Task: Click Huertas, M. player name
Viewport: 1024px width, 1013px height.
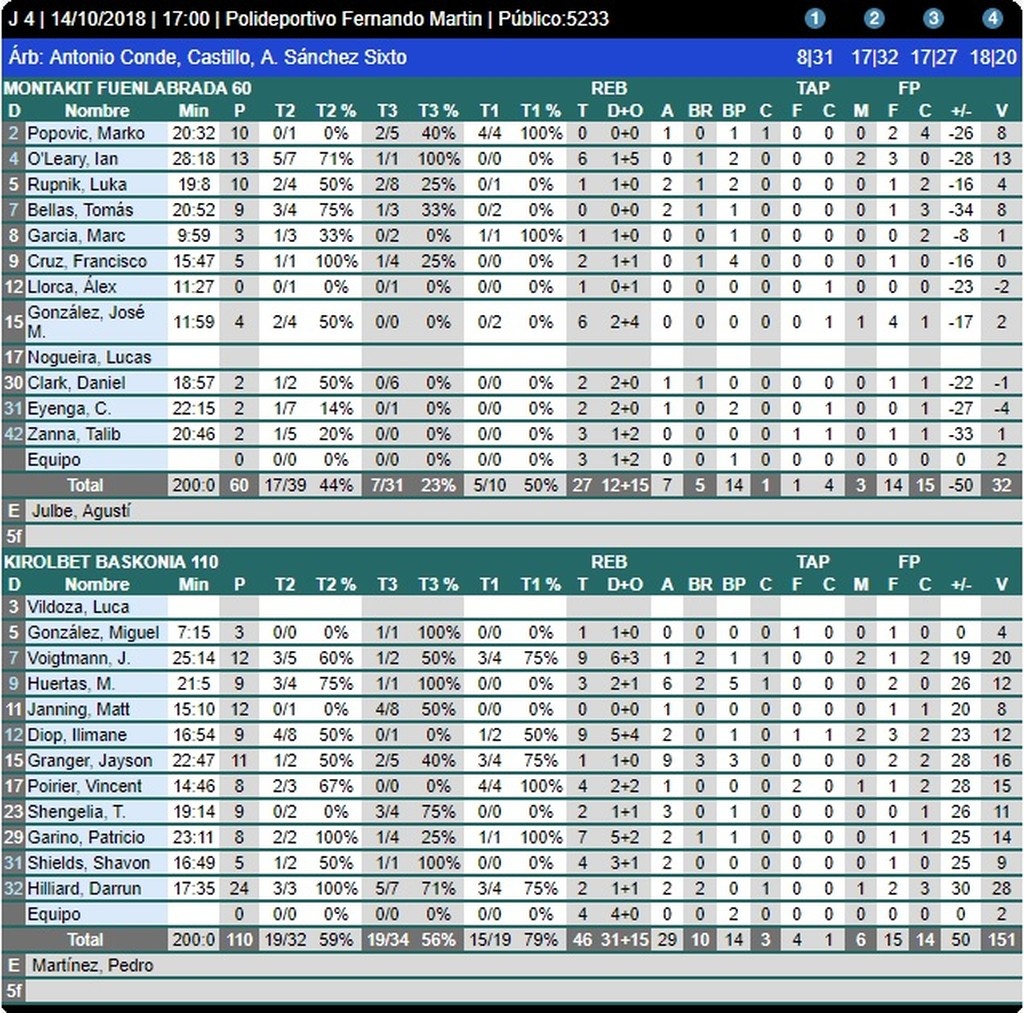Action: [x=71, y=684]
